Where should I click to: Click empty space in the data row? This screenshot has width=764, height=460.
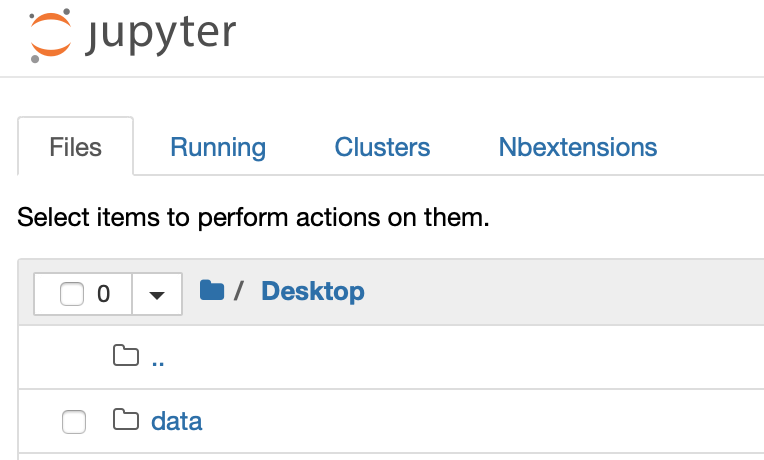(480, 421)
